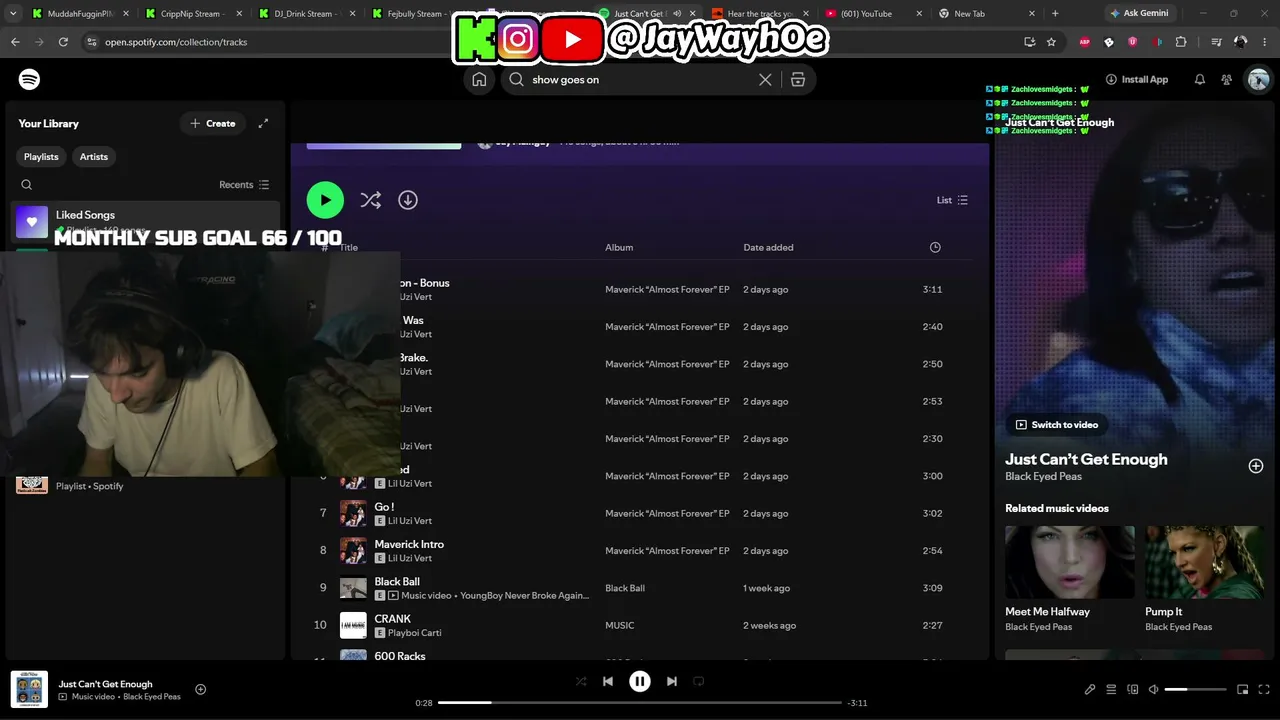Skip to the next track

(672, 681)
